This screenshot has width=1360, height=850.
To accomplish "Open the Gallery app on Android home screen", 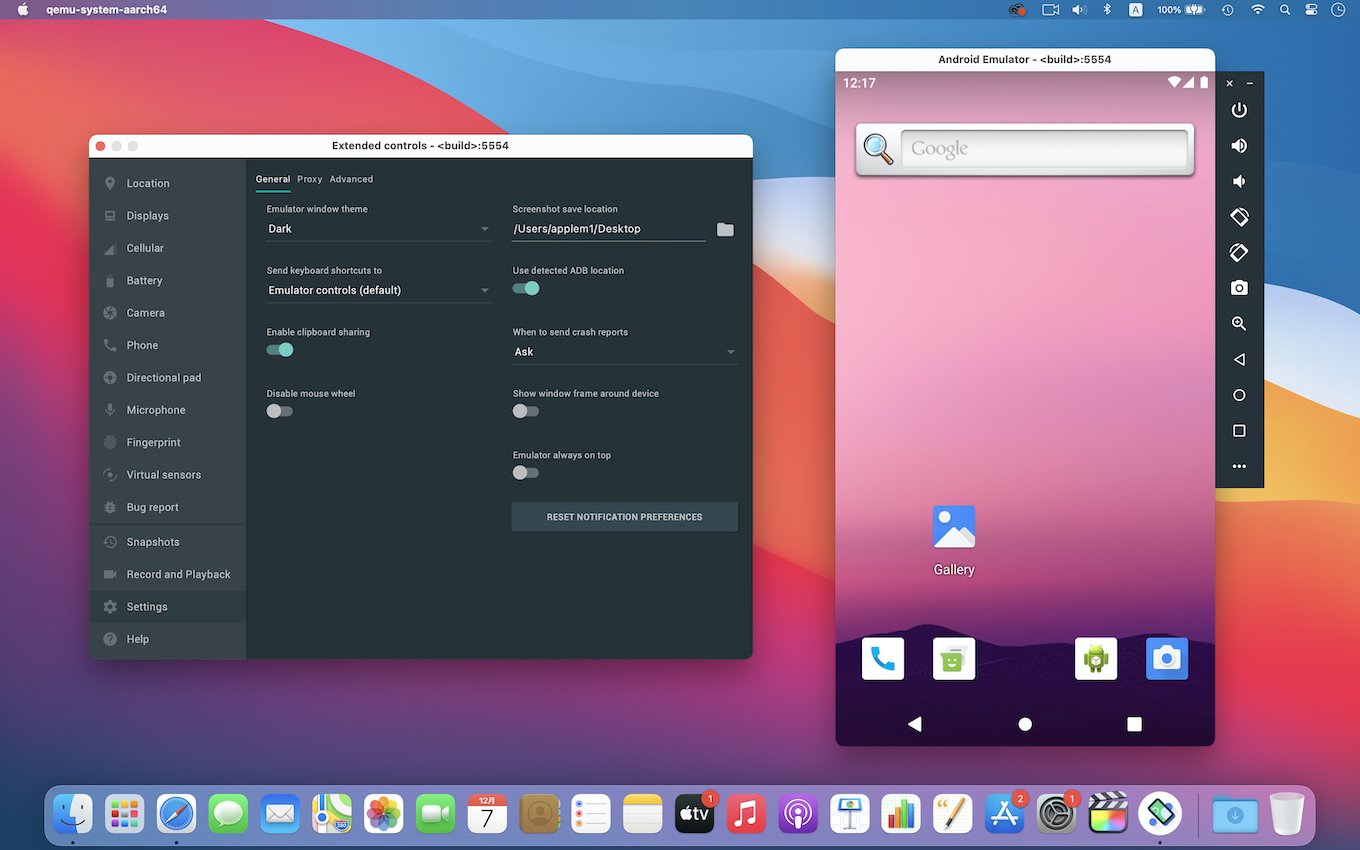I will click(x=953, y=528).
